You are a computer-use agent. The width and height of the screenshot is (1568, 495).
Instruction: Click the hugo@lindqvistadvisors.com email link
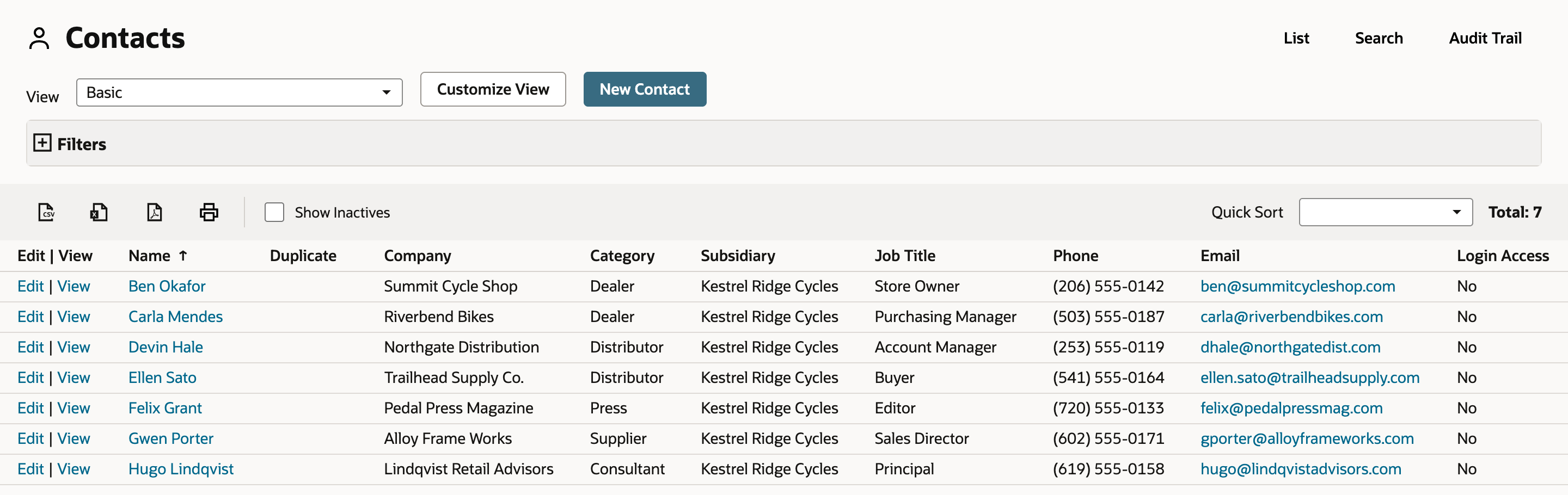pos(1300,469)
